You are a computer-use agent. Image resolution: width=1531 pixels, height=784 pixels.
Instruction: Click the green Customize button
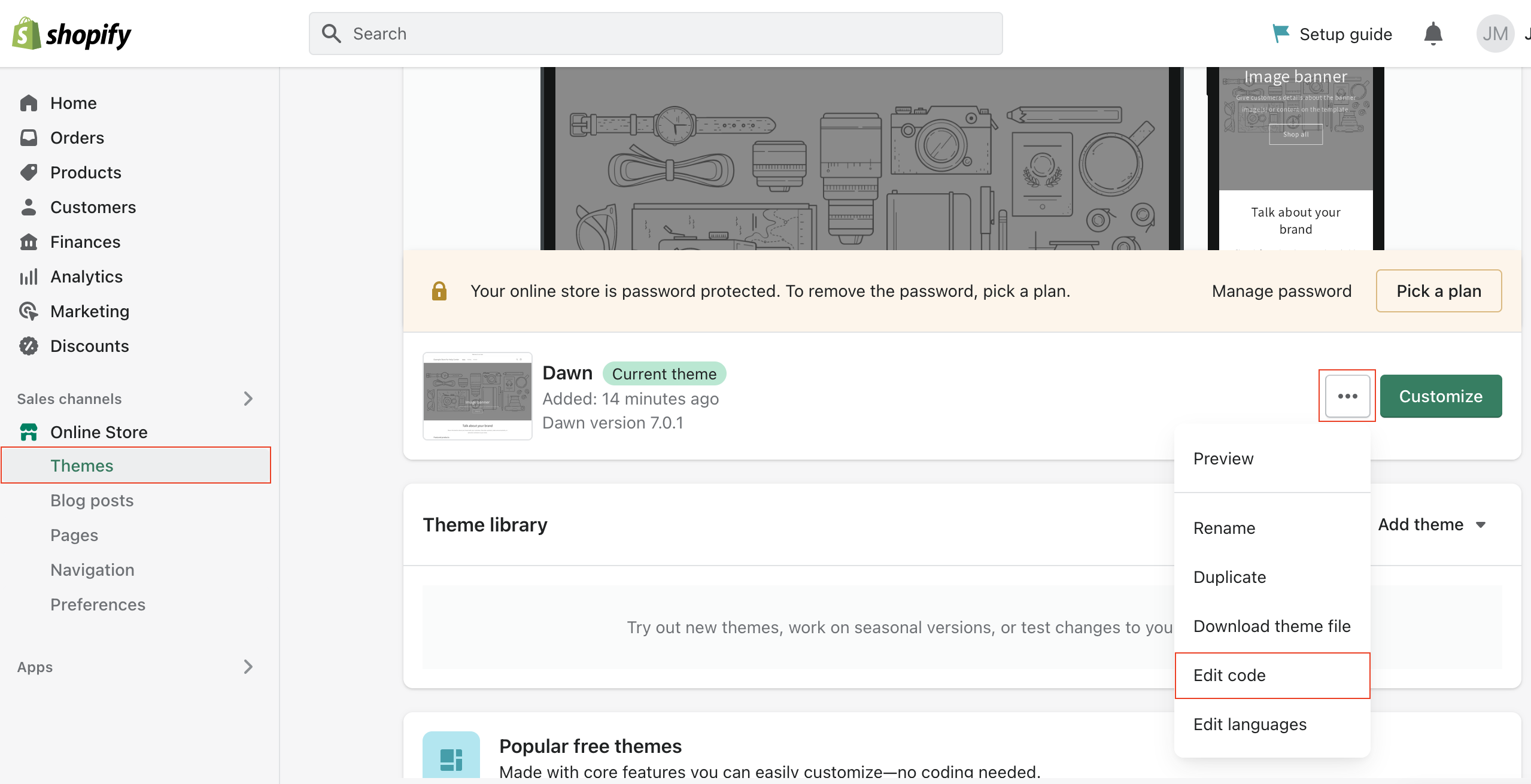(x=1440, y=396)
